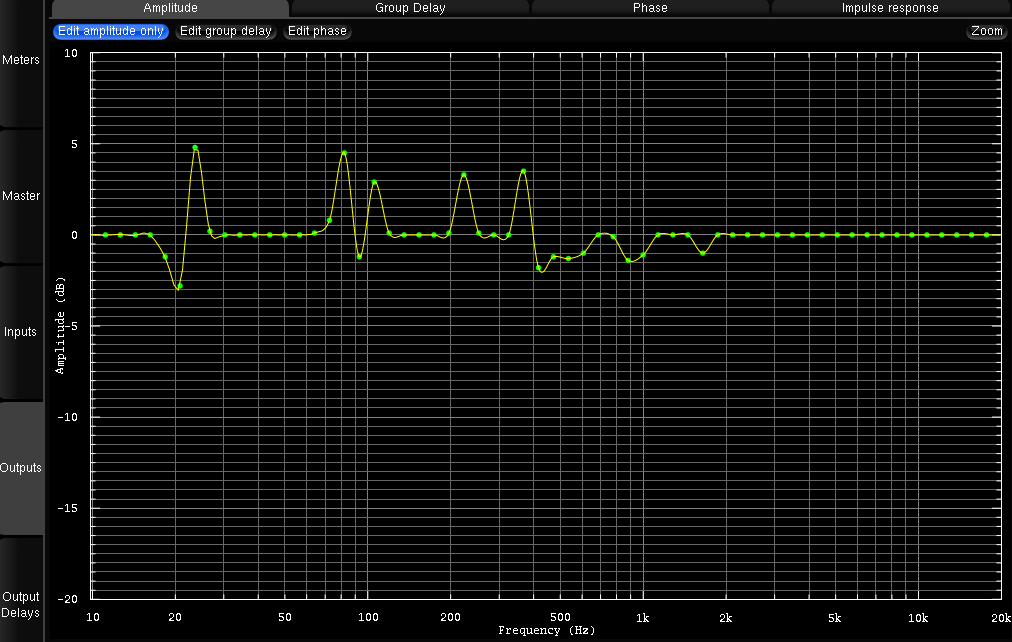
Task: Select the peak control point just above 200 Hz
Action: (x=463, y=175)
